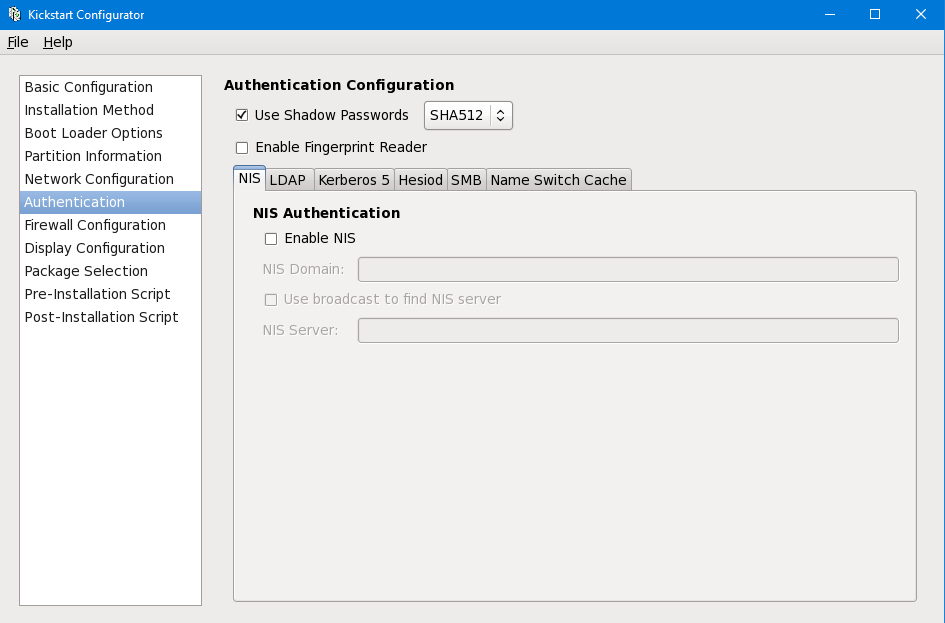Open the File menu
945x623 pixels.
click(18, 42)
